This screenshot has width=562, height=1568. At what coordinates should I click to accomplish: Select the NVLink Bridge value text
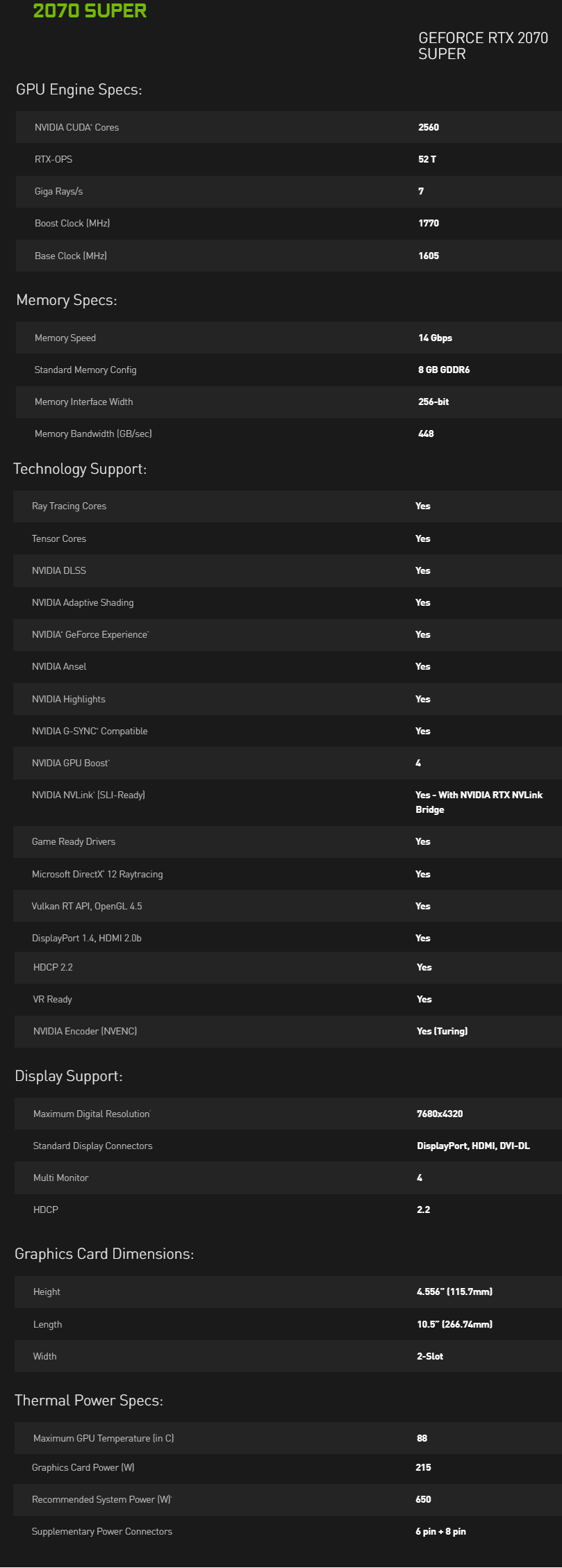point(479,802)
